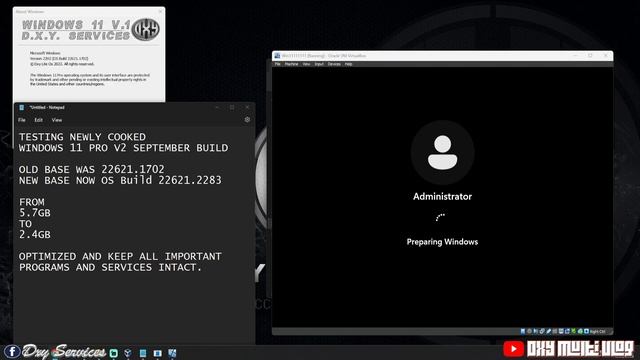Click the VirtualBox USB status icon
This screenshot has height=360, width=640.
tap(549, 331)
